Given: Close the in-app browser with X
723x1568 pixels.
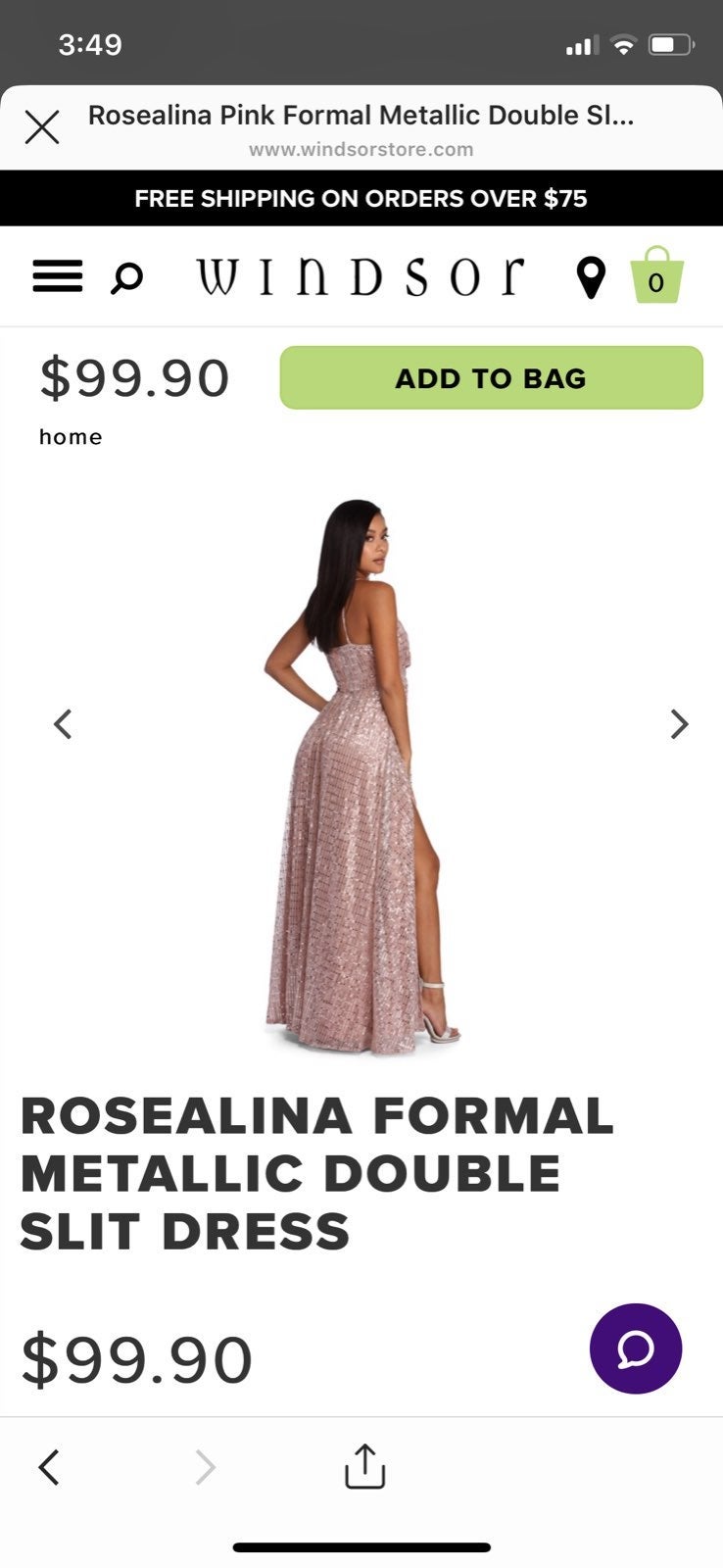Looking at the screenshot, I should [x=42, y=127].
